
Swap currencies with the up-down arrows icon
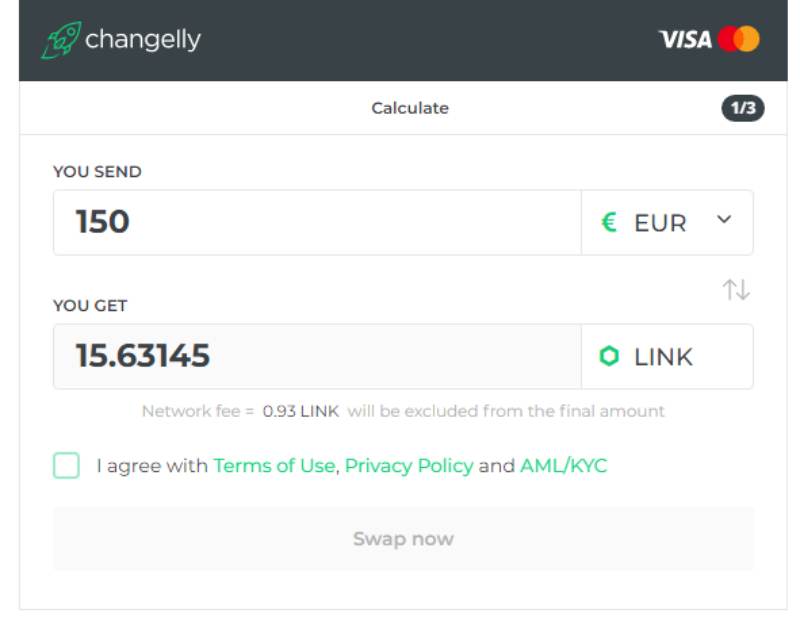click(736, 290)
